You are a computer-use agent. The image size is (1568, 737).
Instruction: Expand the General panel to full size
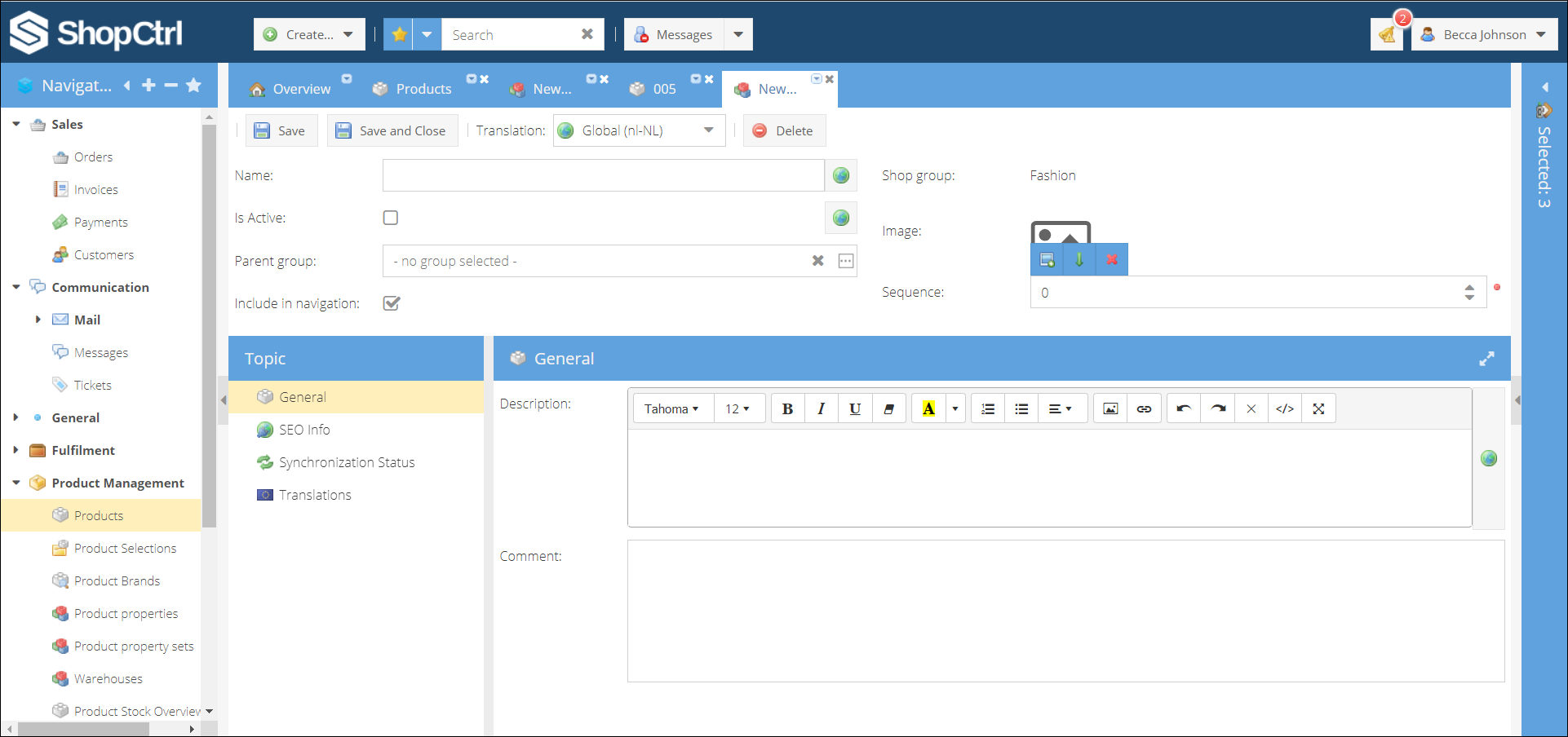coord(1486,359)
